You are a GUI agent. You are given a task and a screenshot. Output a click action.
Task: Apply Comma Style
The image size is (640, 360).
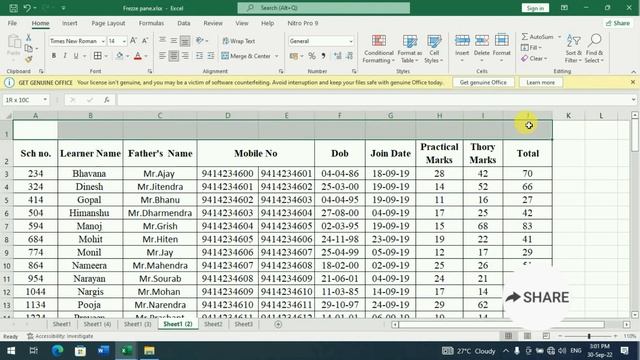(323, 56)
